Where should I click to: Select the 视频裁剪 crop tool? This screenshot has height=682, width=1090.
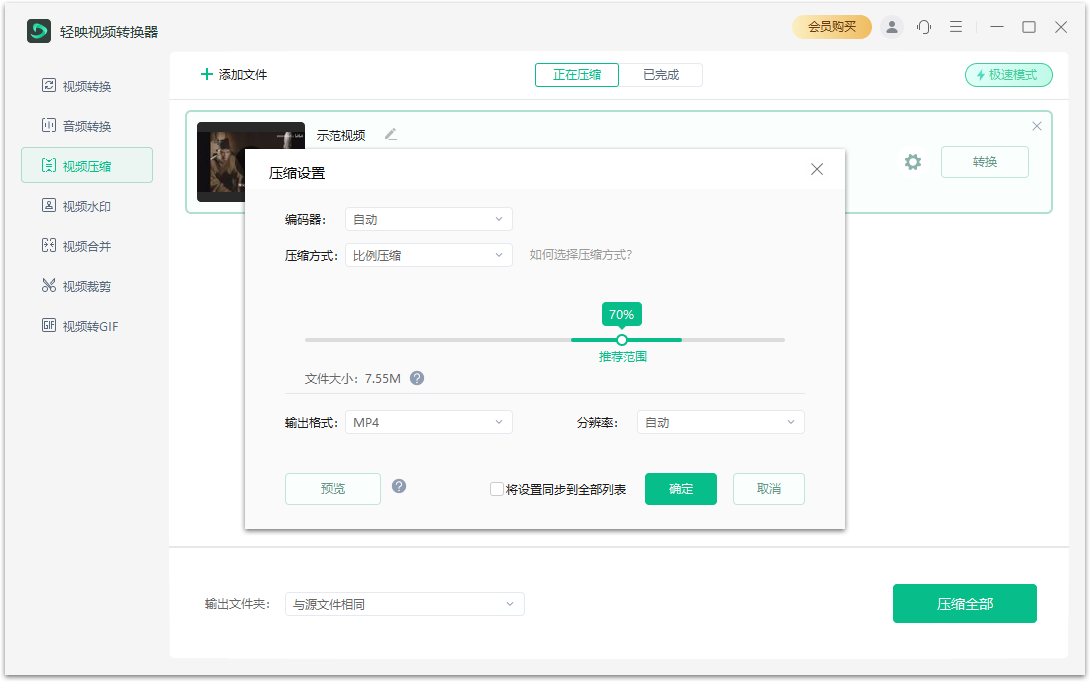point(86,285)
